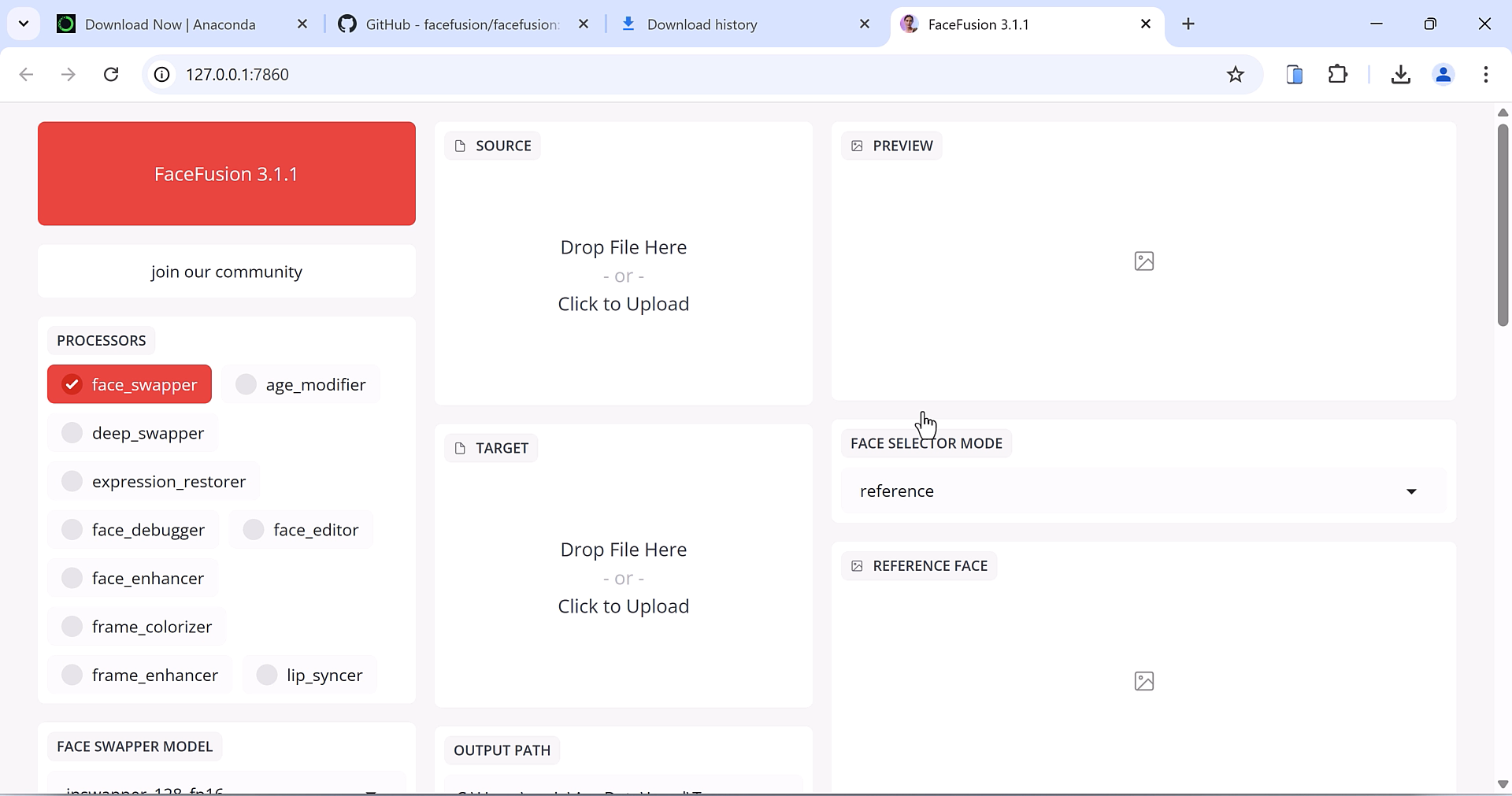Open the Chrome three-dot menu
This screenshot has height=796, width=1512.
pos(1486,74)
